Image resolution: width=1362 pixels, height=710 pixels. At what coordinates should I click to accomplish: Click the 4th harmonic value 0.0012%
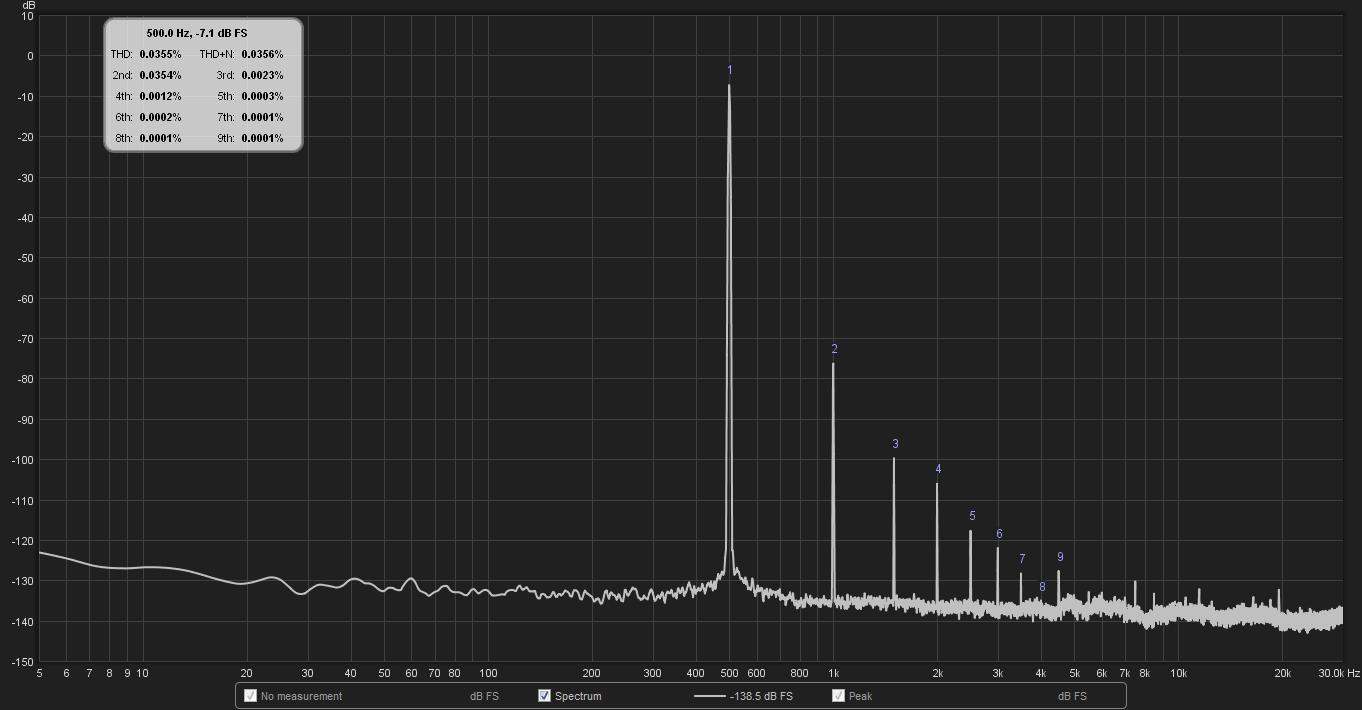tap(160, 96)
